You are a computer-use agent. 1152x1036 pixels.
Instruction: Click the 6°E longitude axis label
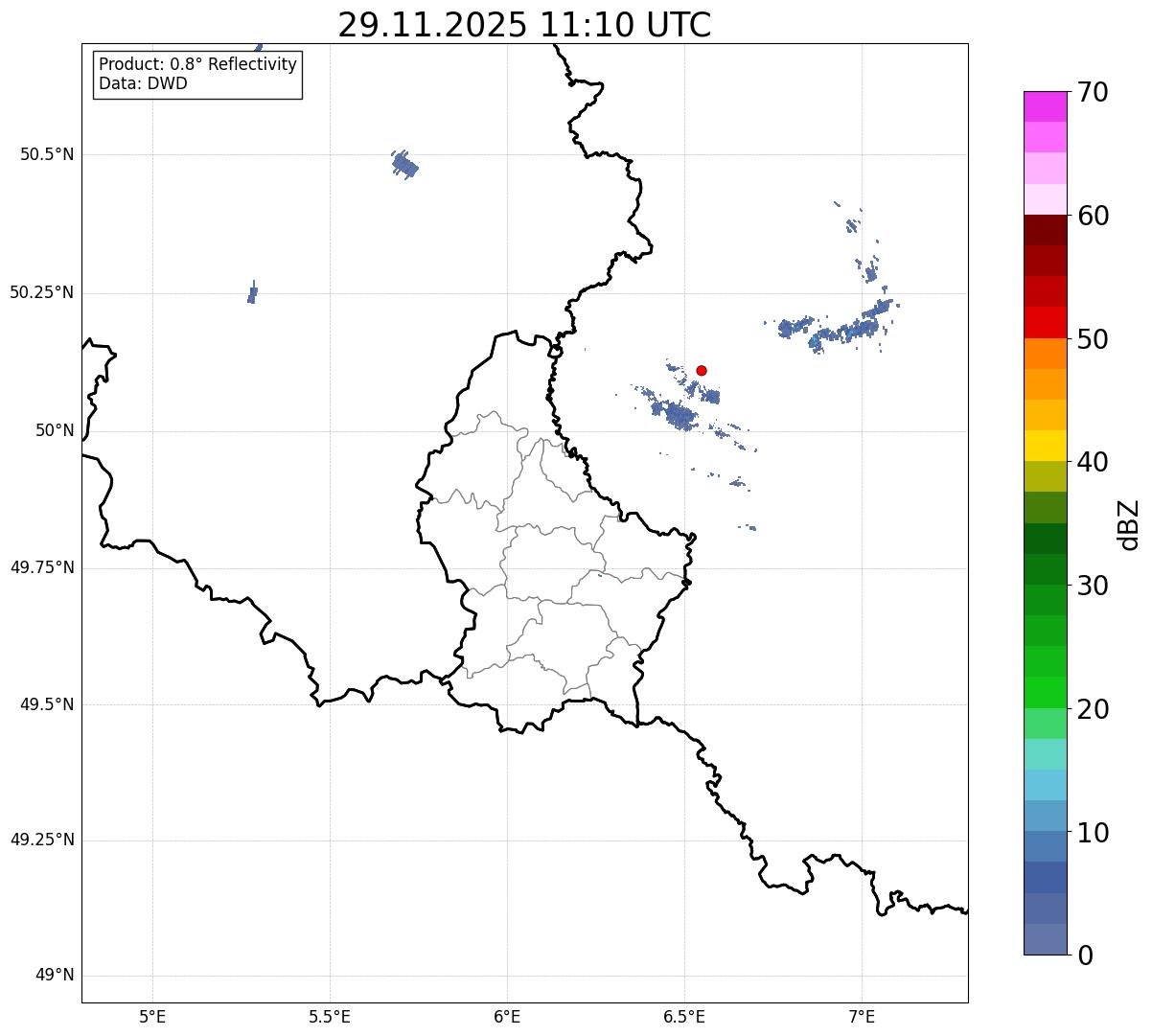pyautogui.click(x=507, y=1016)
